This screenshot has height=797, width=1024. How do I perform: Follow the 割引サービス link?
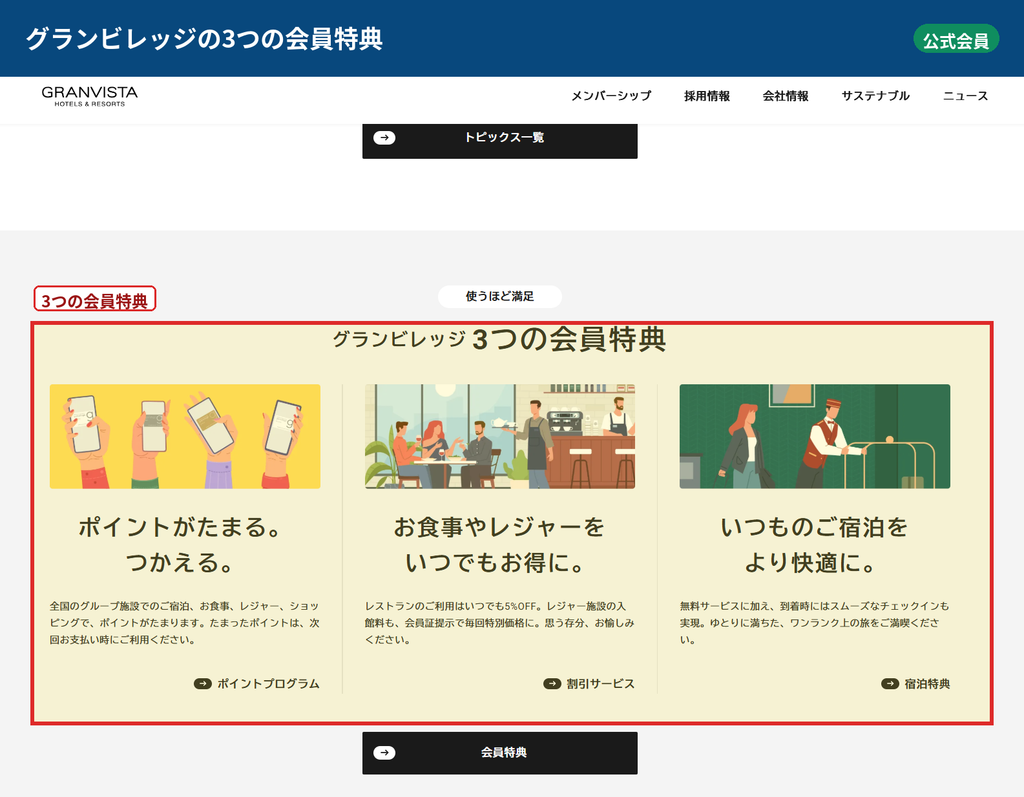click(x=600, y=684)
